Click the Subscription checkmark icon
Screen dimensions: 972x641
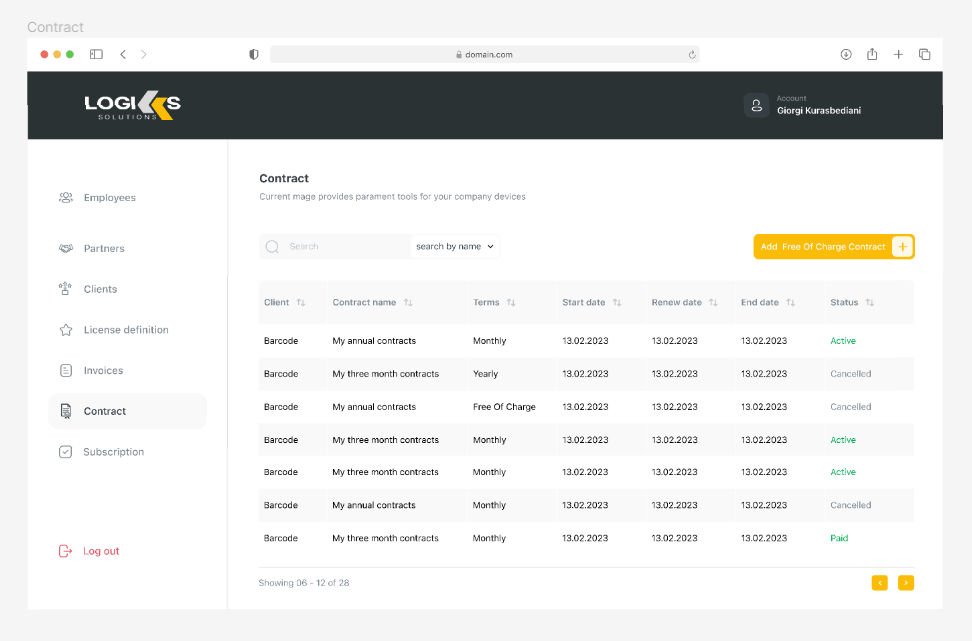(66, 452)
